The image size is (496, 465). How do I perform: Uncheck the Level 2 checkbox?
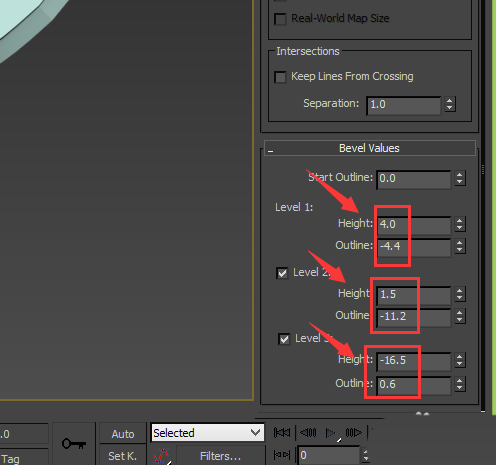tap(282, 273)
